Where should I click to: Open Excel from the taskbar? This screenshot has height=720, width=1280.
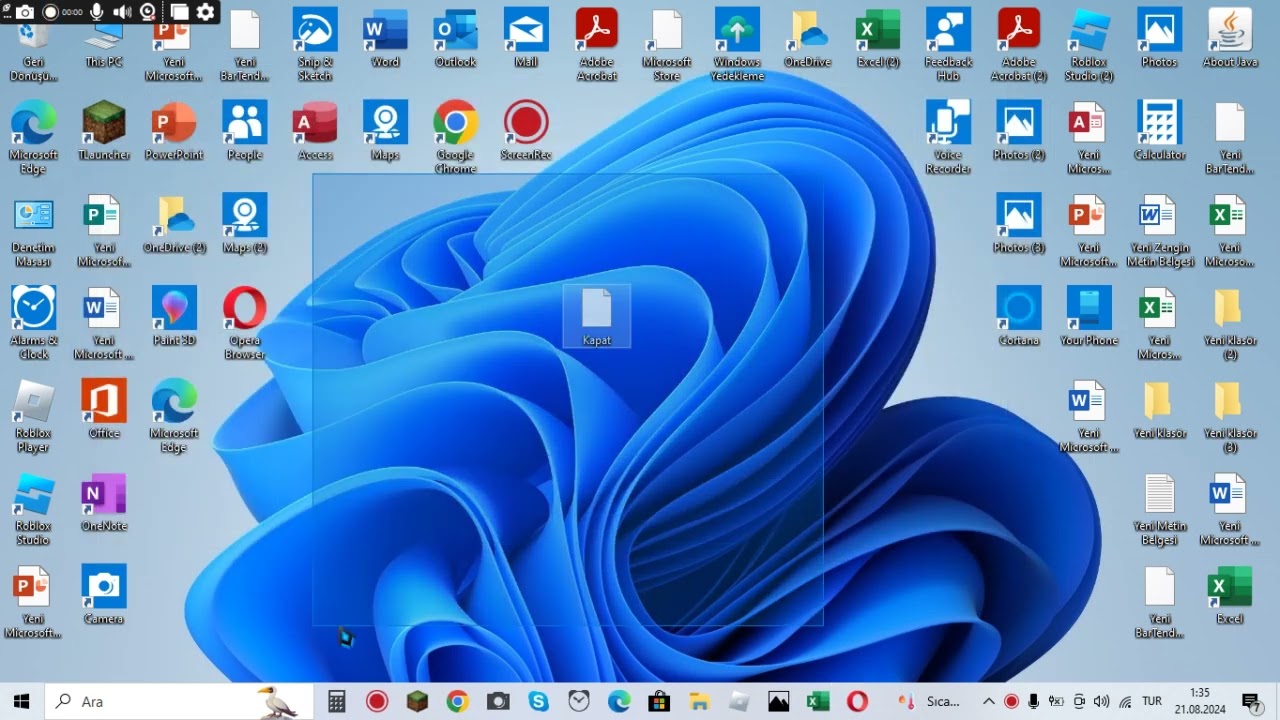(x=818, y=702)
